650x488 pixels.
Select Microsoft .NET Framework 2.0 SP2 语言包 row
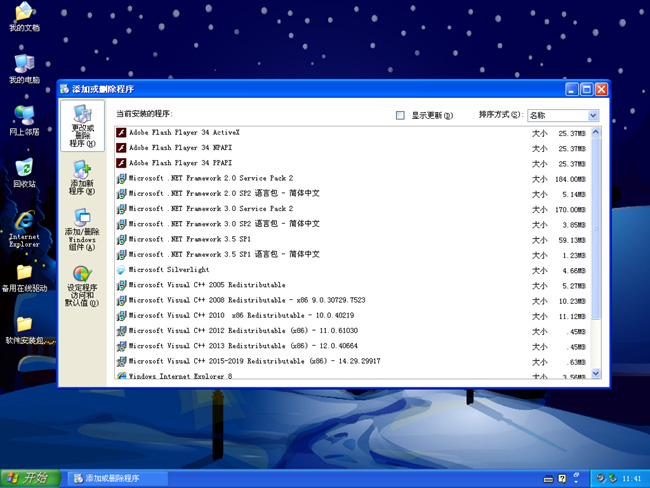click(x=353, y=194)
